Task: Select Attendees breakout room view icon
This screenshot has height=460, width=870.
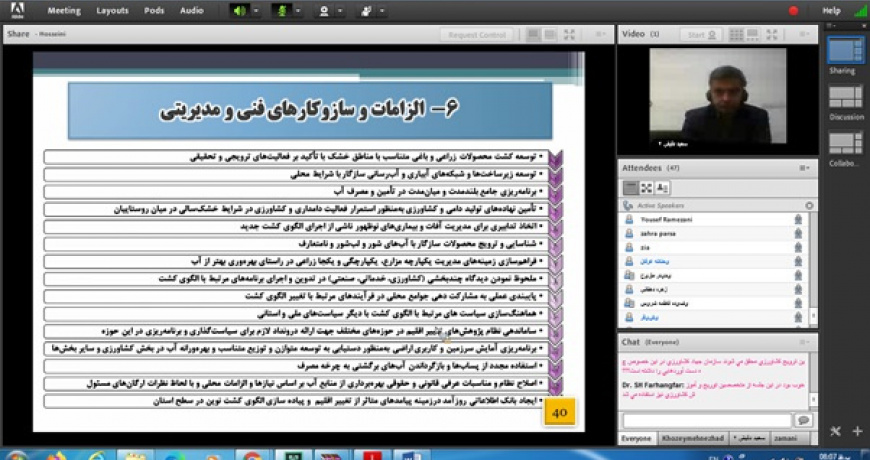Action: (646, 188)
